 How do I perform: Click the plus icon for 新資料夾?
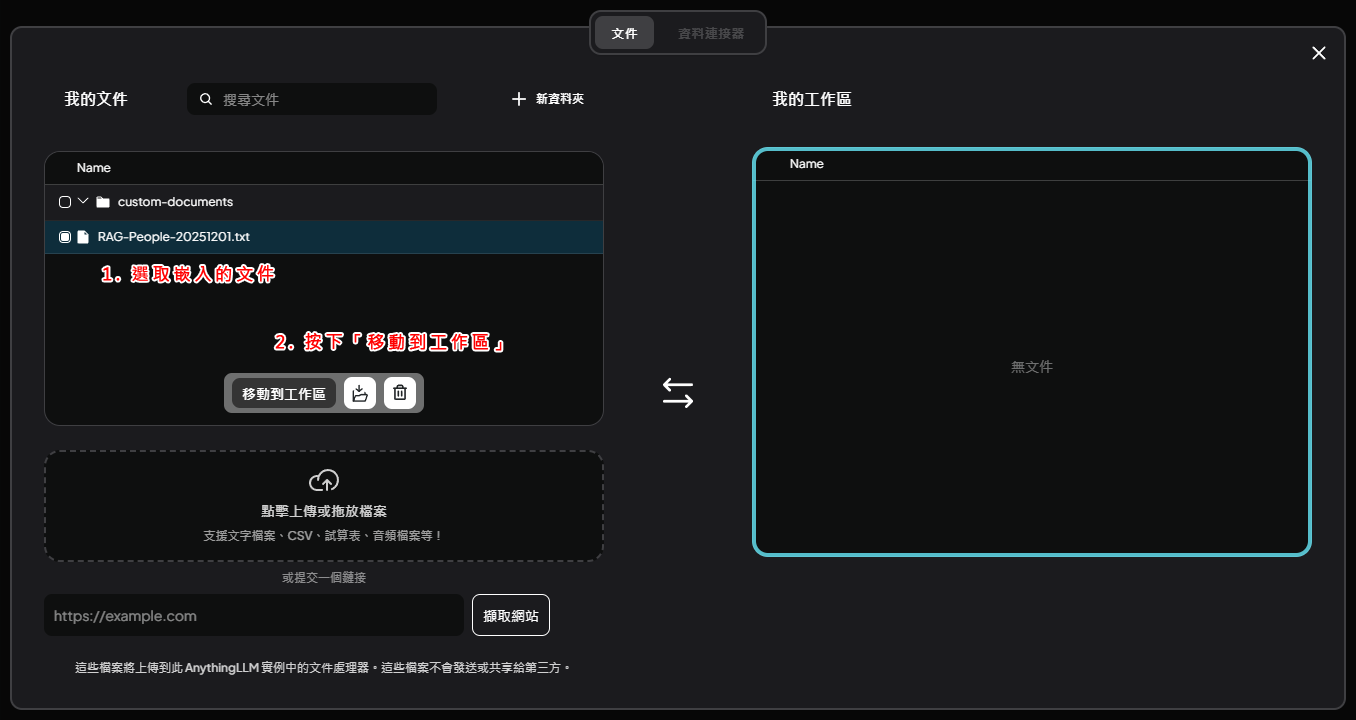point(518,99)
